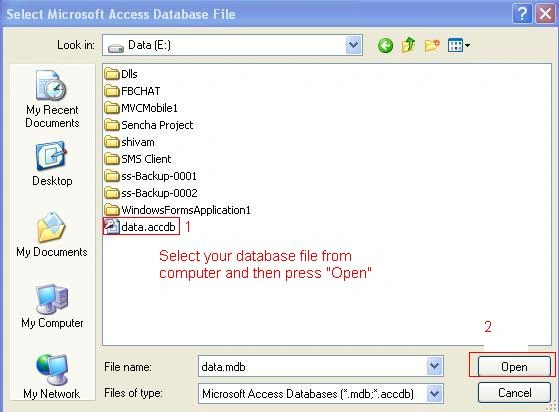
Task: Click the Cancel button
Action: coord(514,392)
